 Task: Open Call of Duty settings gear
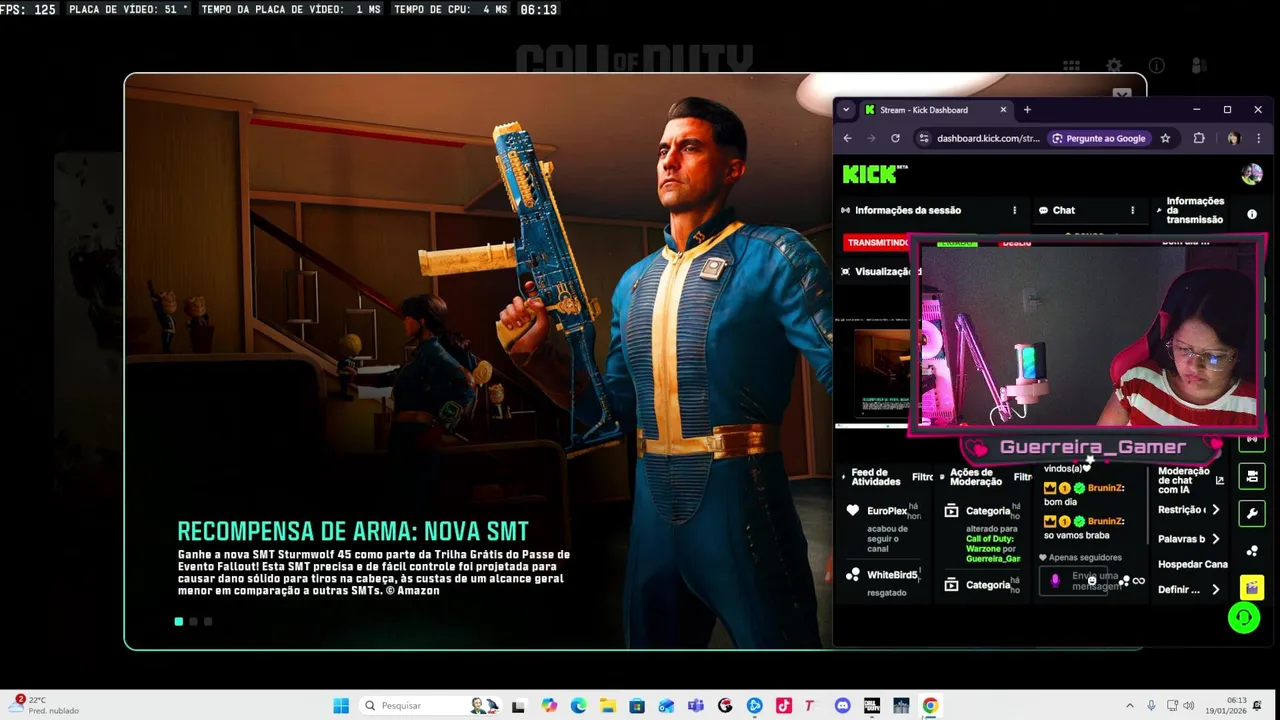click(1114, 66)
